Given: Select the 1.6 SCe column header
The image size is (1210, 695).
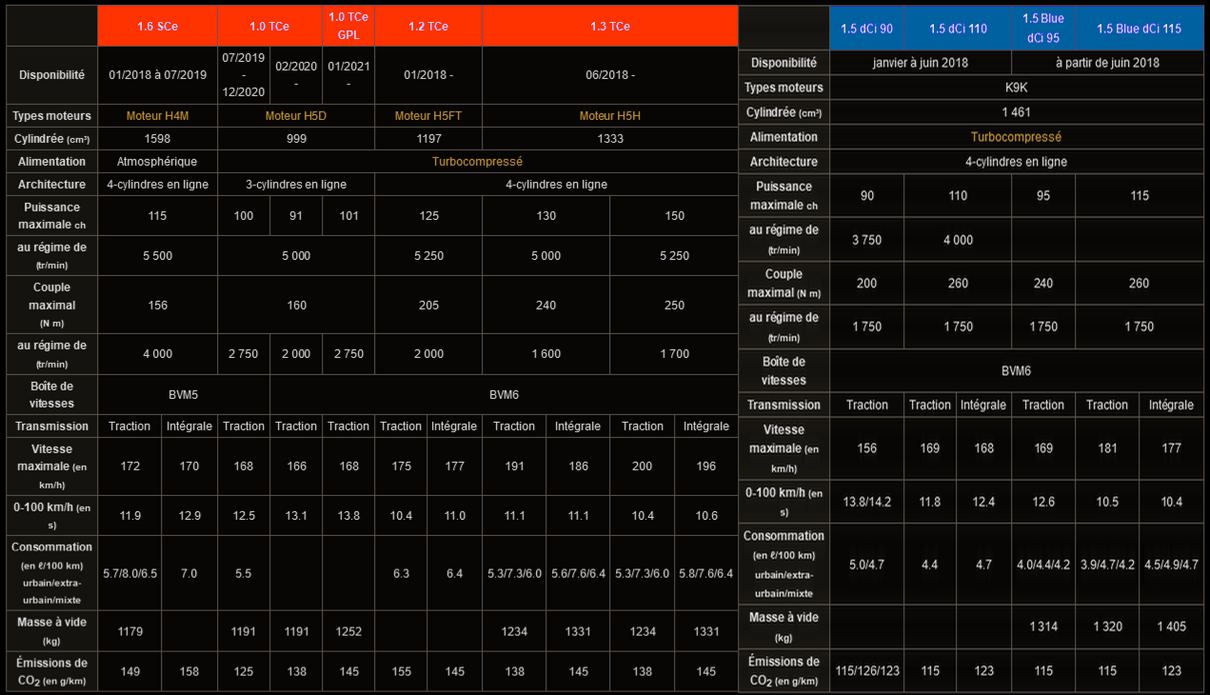Looking at the screenshot, I should (157, 27).
